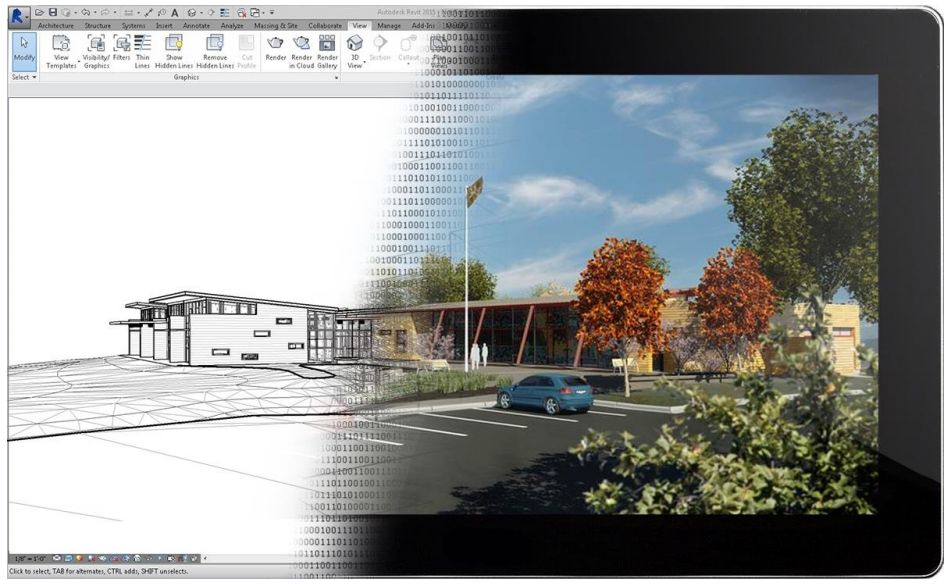Toggle Shadows on view control bar
The image size is (949, 584).
click(91, 559)
